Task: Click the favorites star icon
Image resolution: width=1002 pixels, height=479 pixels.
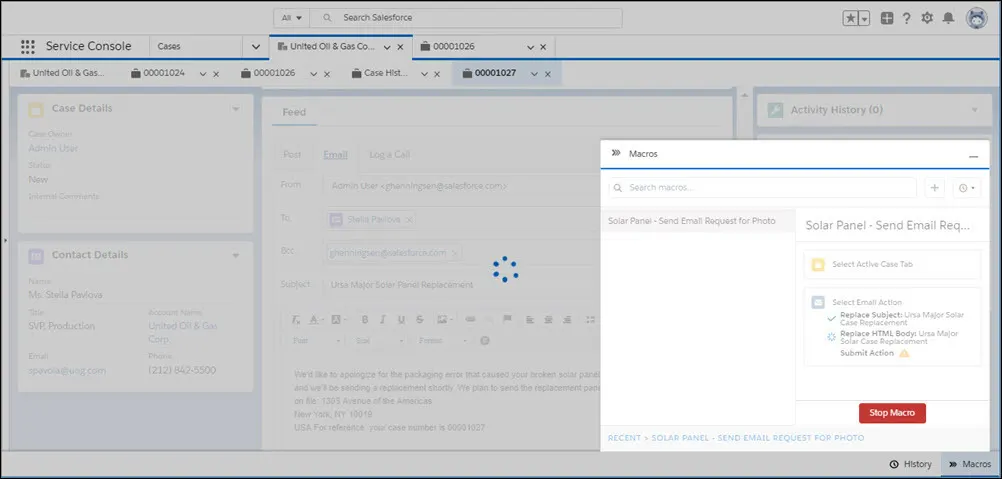Action: 851,19
